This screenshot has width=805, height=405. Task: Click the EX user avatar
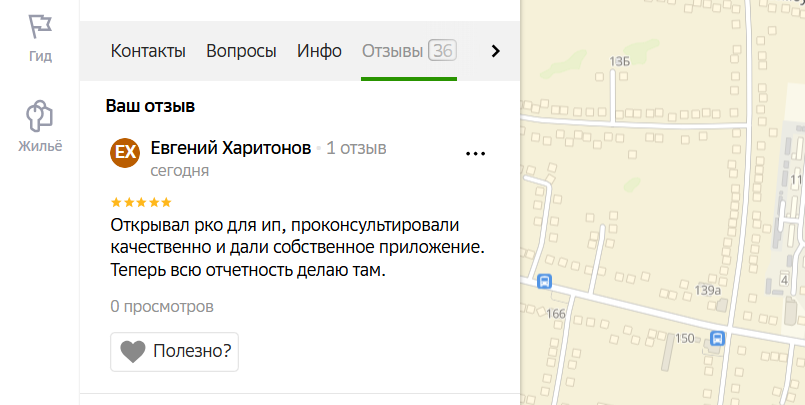(x=125, y=152)
